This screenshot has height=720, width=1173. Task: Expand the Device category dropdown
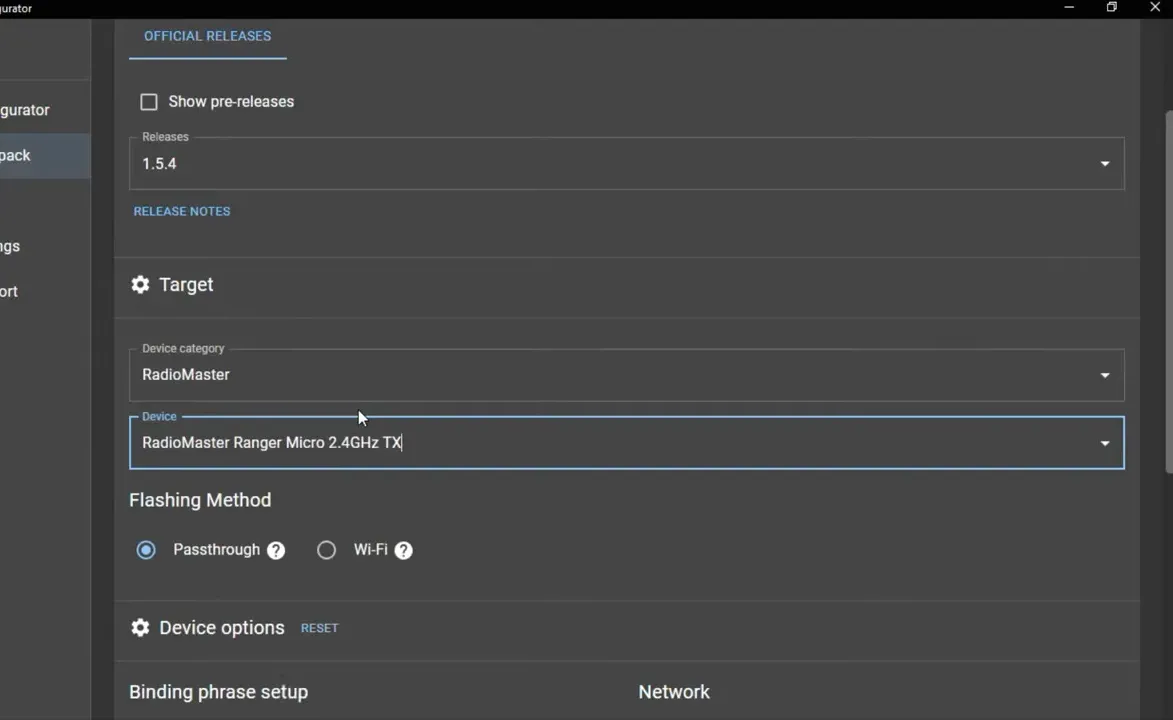pos(1104,374)
